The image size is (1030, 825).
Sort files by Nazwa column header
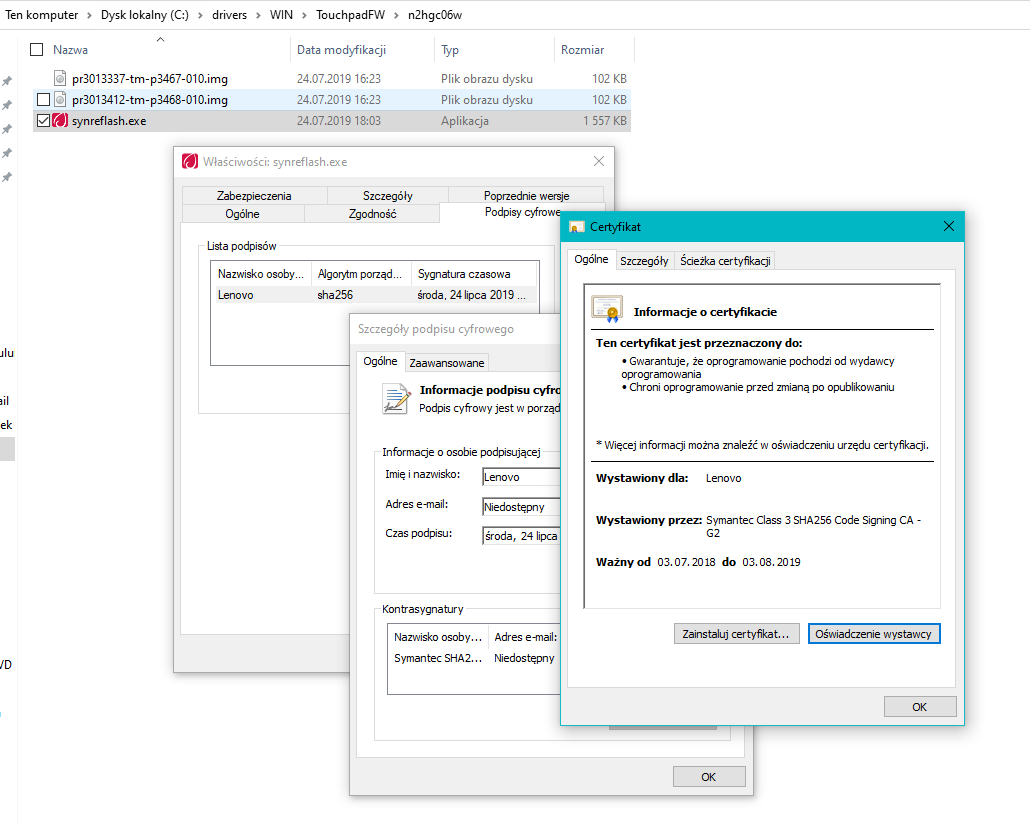pos(70,50)
